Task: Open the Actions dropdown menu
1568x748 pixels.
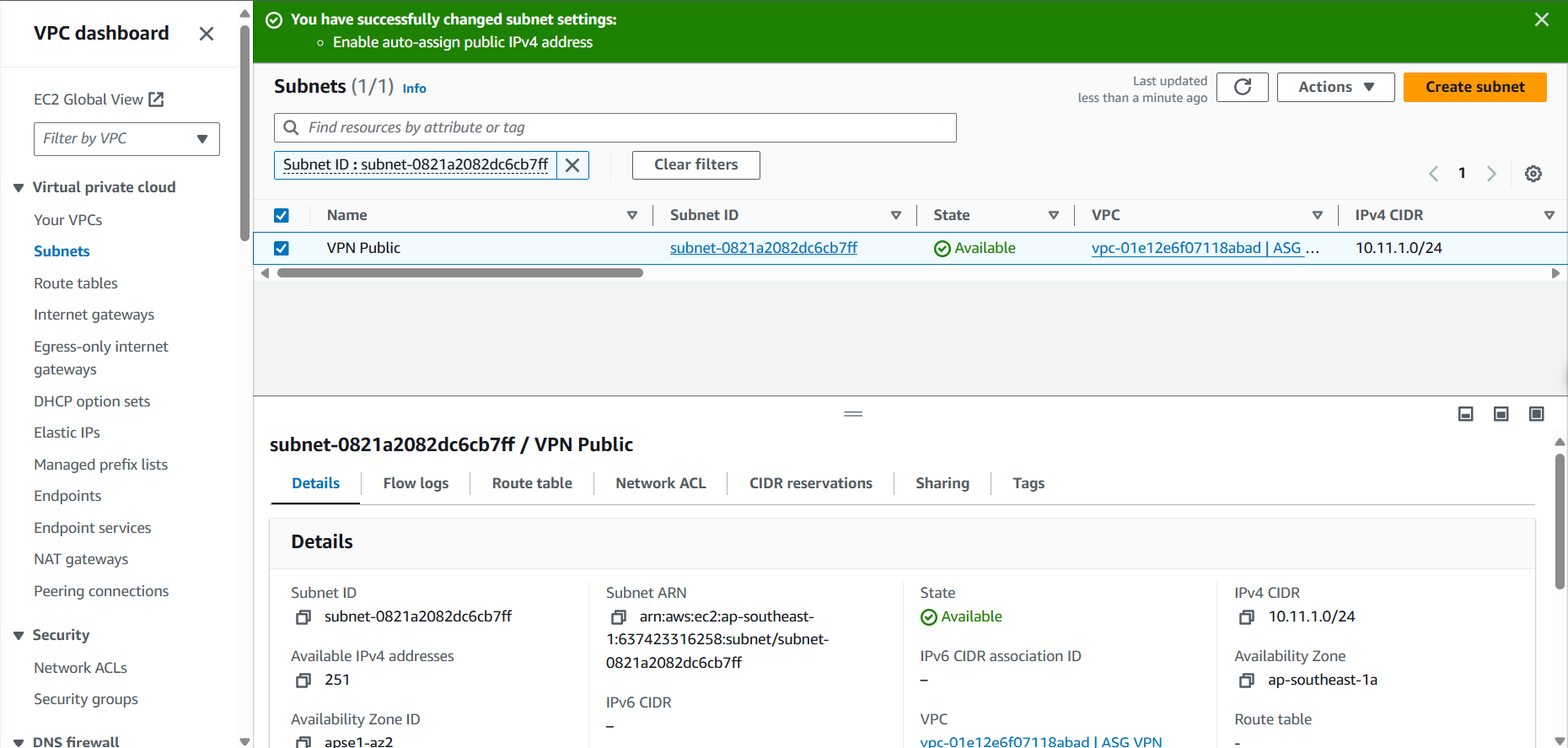Action: pos(1335,87)
